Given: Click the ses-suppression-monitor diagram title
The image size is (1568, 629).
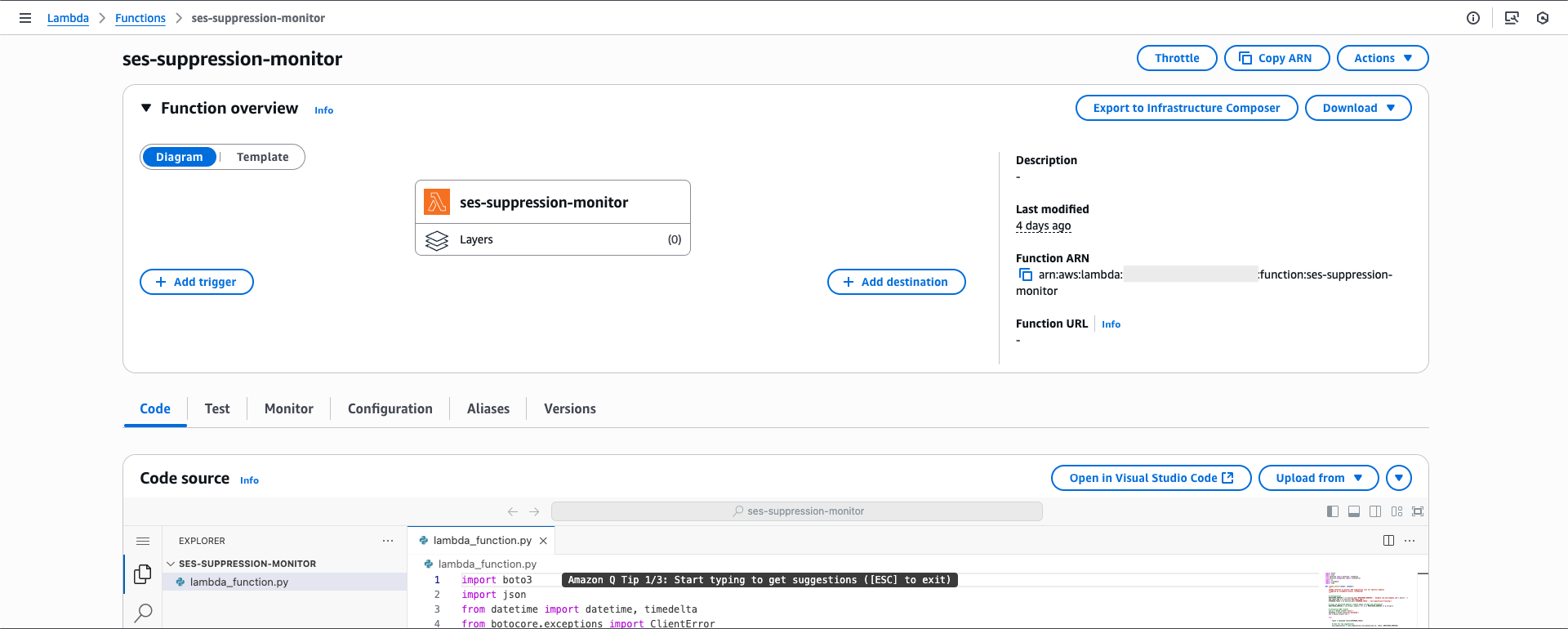Looking at the screenshot, I should click(544, 203).
